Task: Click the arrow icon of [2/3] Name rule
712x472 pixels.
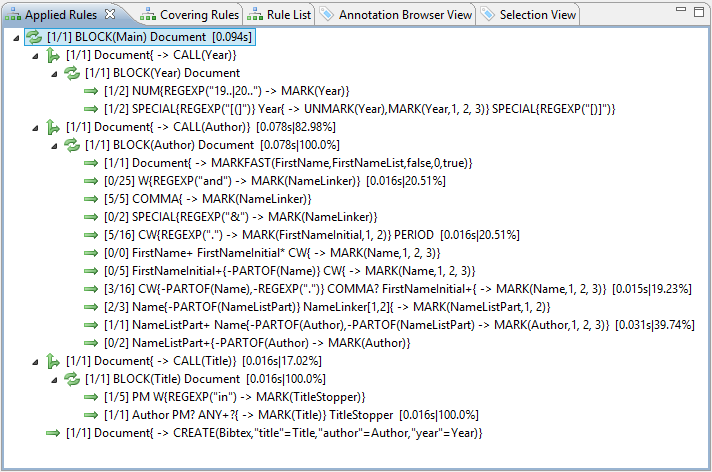Action: [91, 307]
